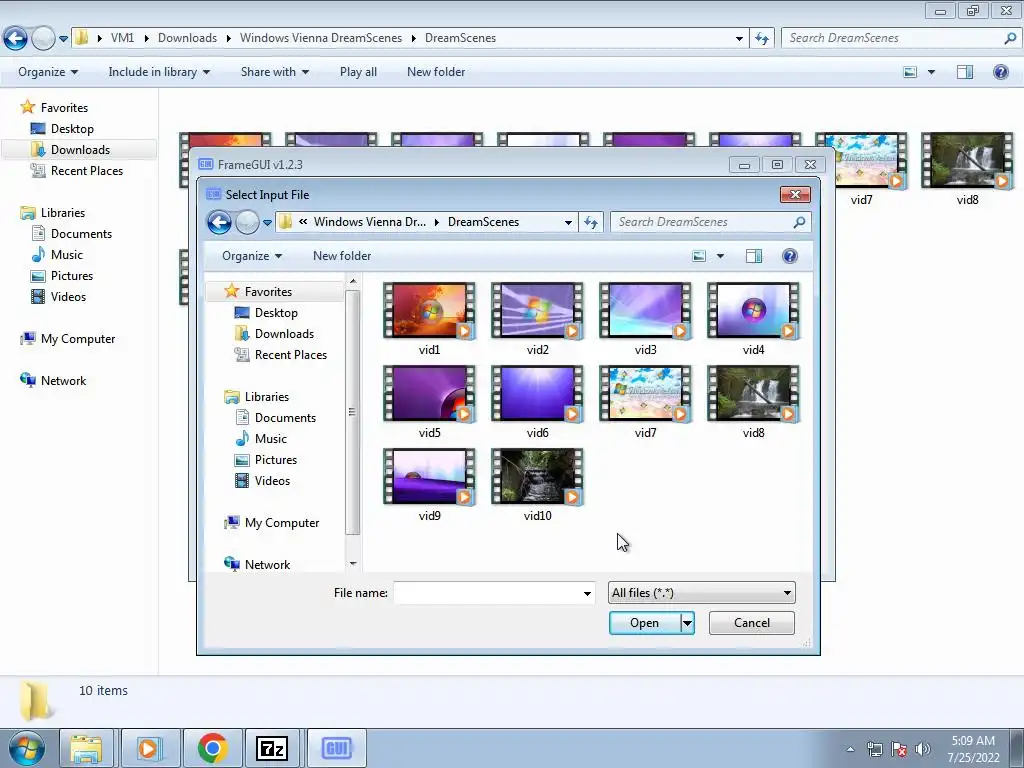Select Pictures library in dialog pane
1024x768 pixels.
pyautogui.click(x=276, y=460)
